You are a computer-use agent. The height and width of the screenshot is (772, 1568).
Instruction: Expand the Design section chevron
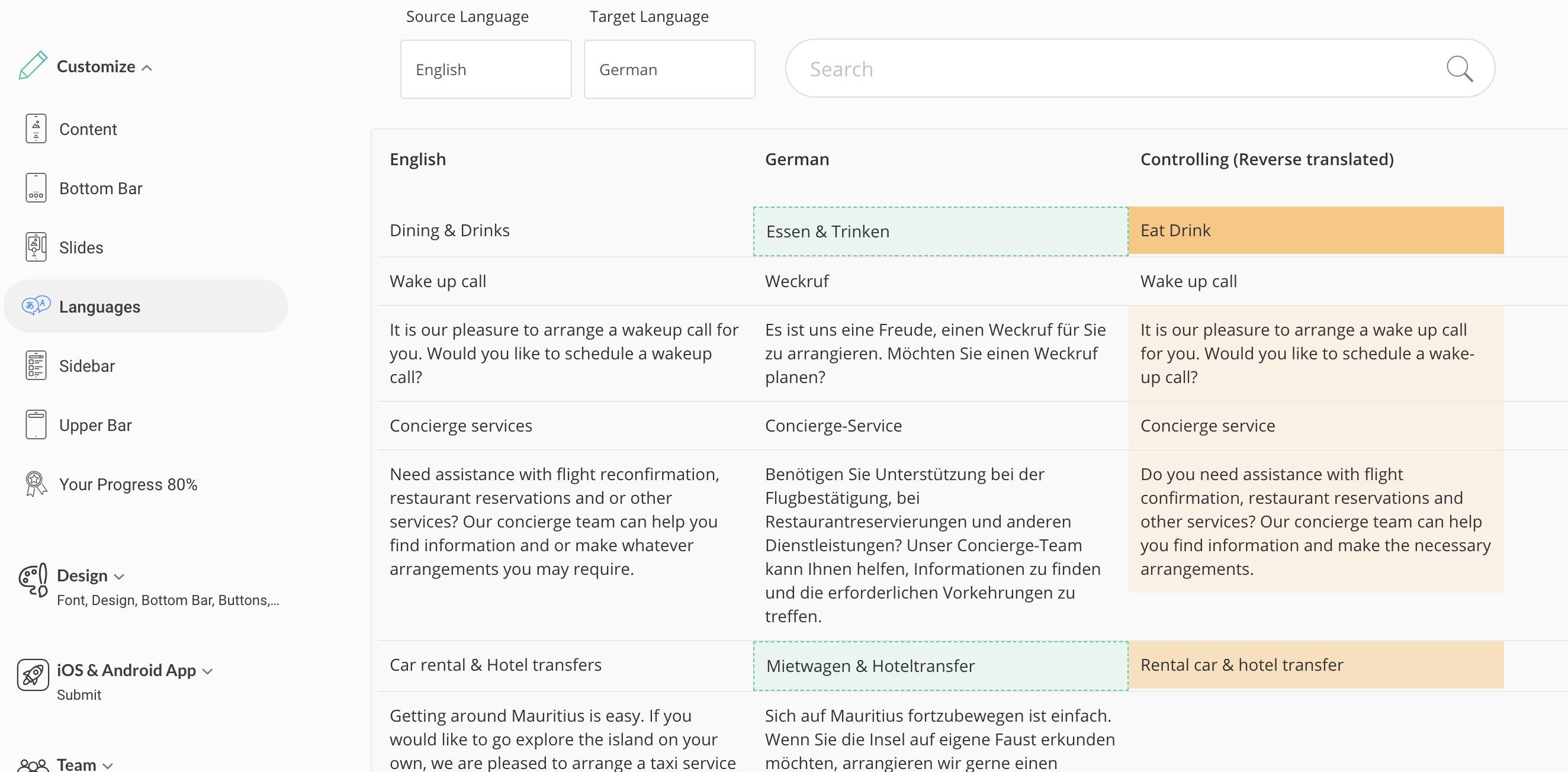click(119, 577)
